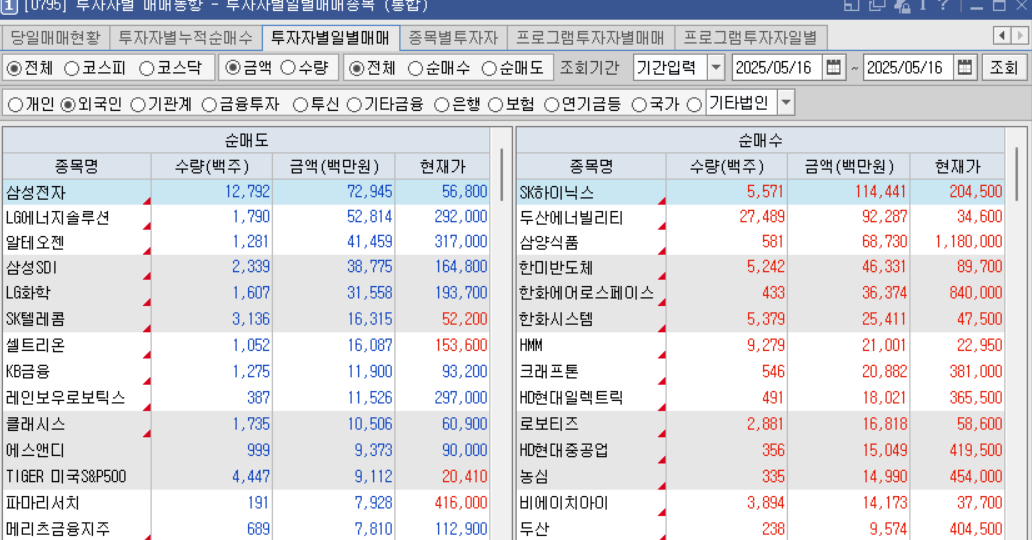The image size is (1032, 540).
Task: Click the font size T icon in title bar
Action: (923, 5)
